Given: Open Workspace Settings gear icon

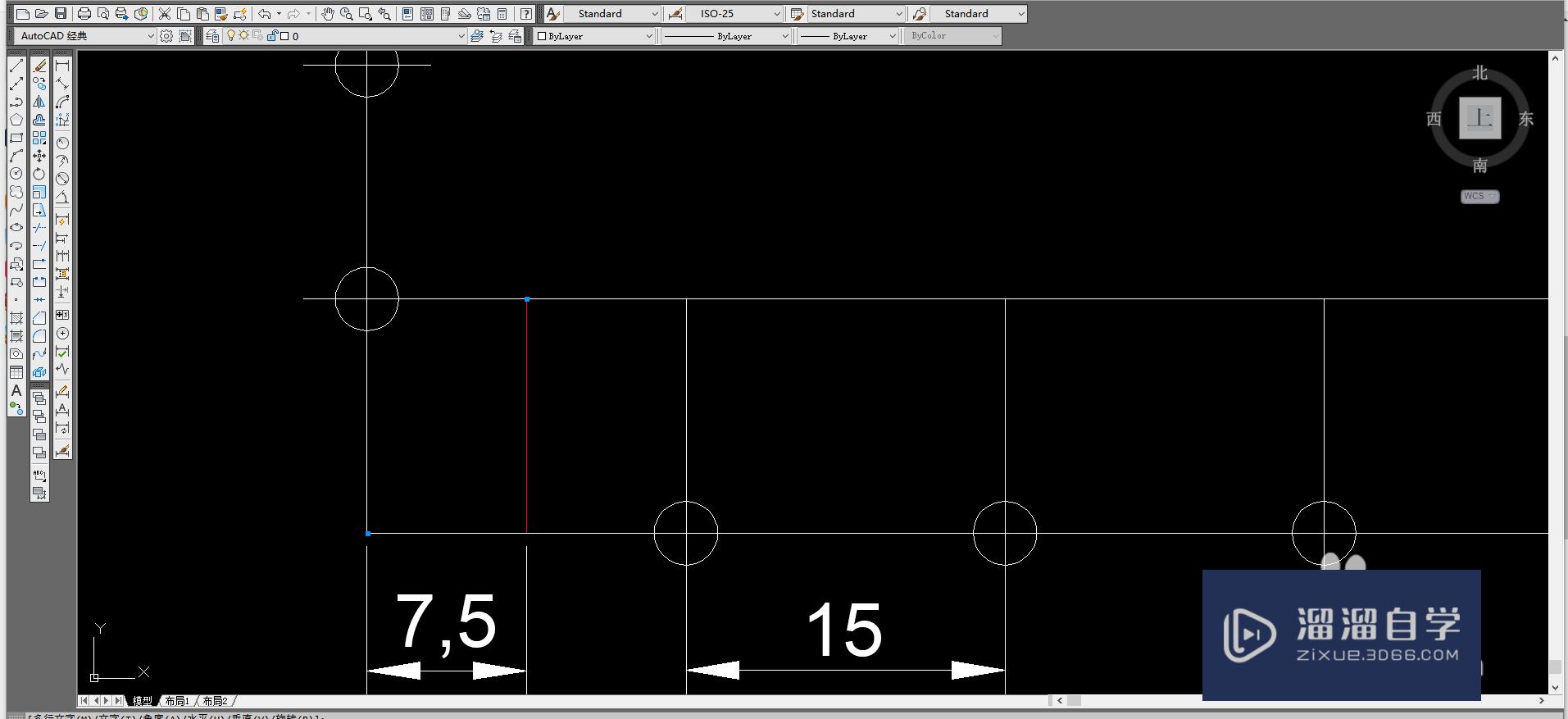Looking at the screenshot, I should [166, 36].
